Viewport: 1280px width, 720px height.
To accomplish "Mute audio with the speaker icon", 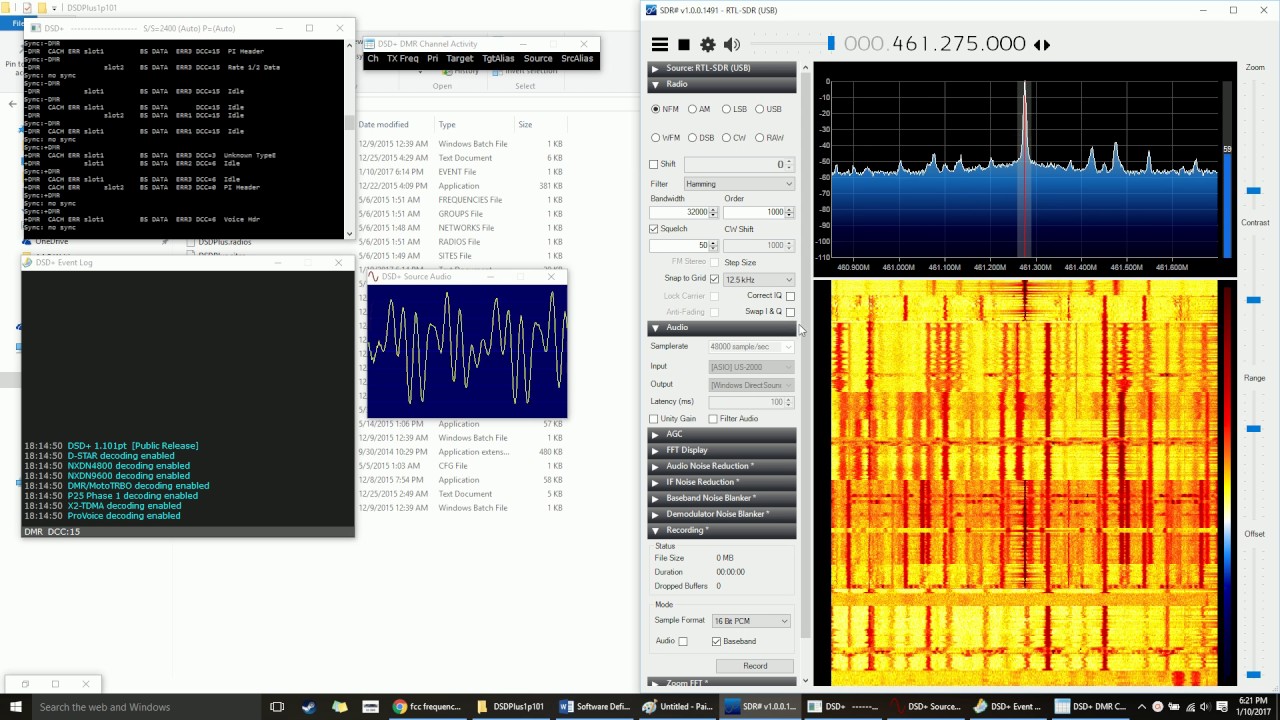I will pos(732,44).
